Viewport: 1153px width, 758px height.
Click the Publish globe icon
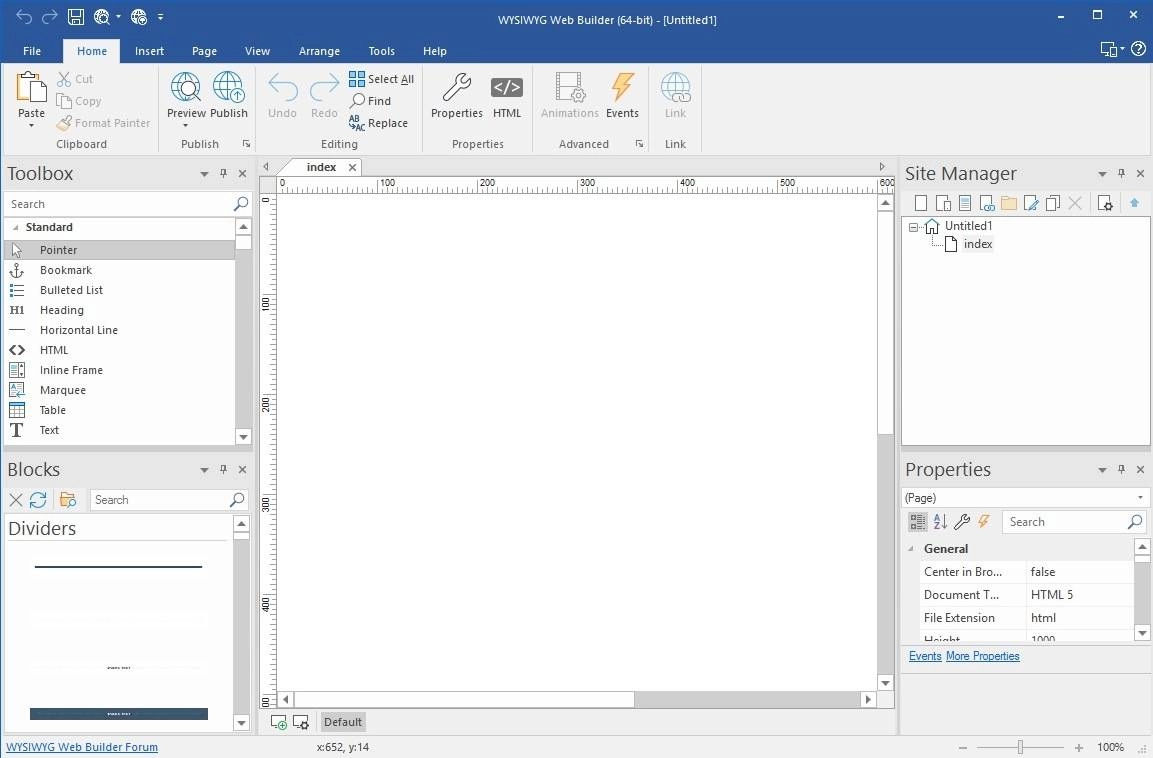point(229,87)
